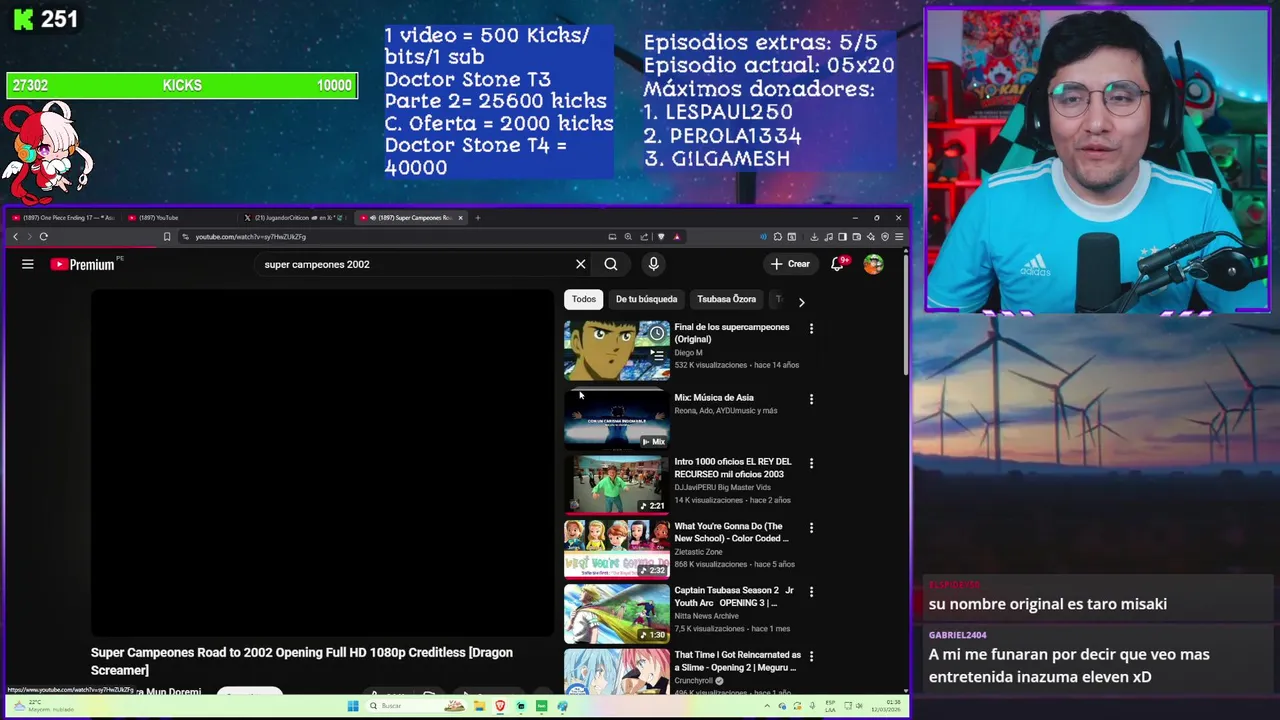
Task: Open the Diego M channel link
Action: click(688, 353)
